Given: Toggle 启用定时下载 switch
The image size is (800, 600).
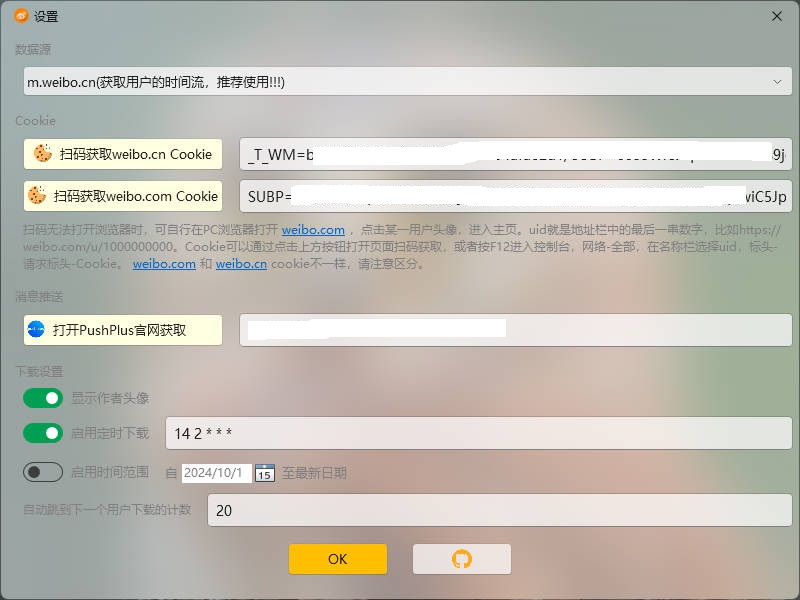Looking at the screenshot, I should 43,433.
